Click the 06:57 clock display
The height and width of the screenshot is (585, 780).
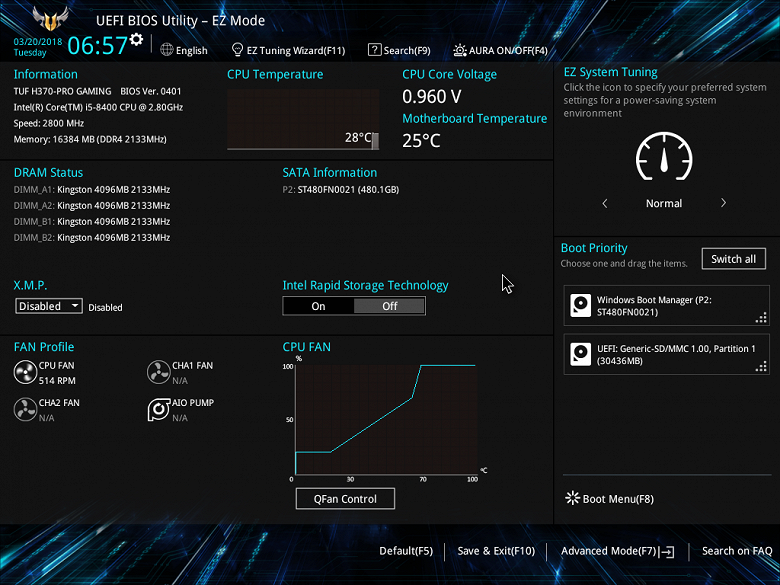coord(98,45)
